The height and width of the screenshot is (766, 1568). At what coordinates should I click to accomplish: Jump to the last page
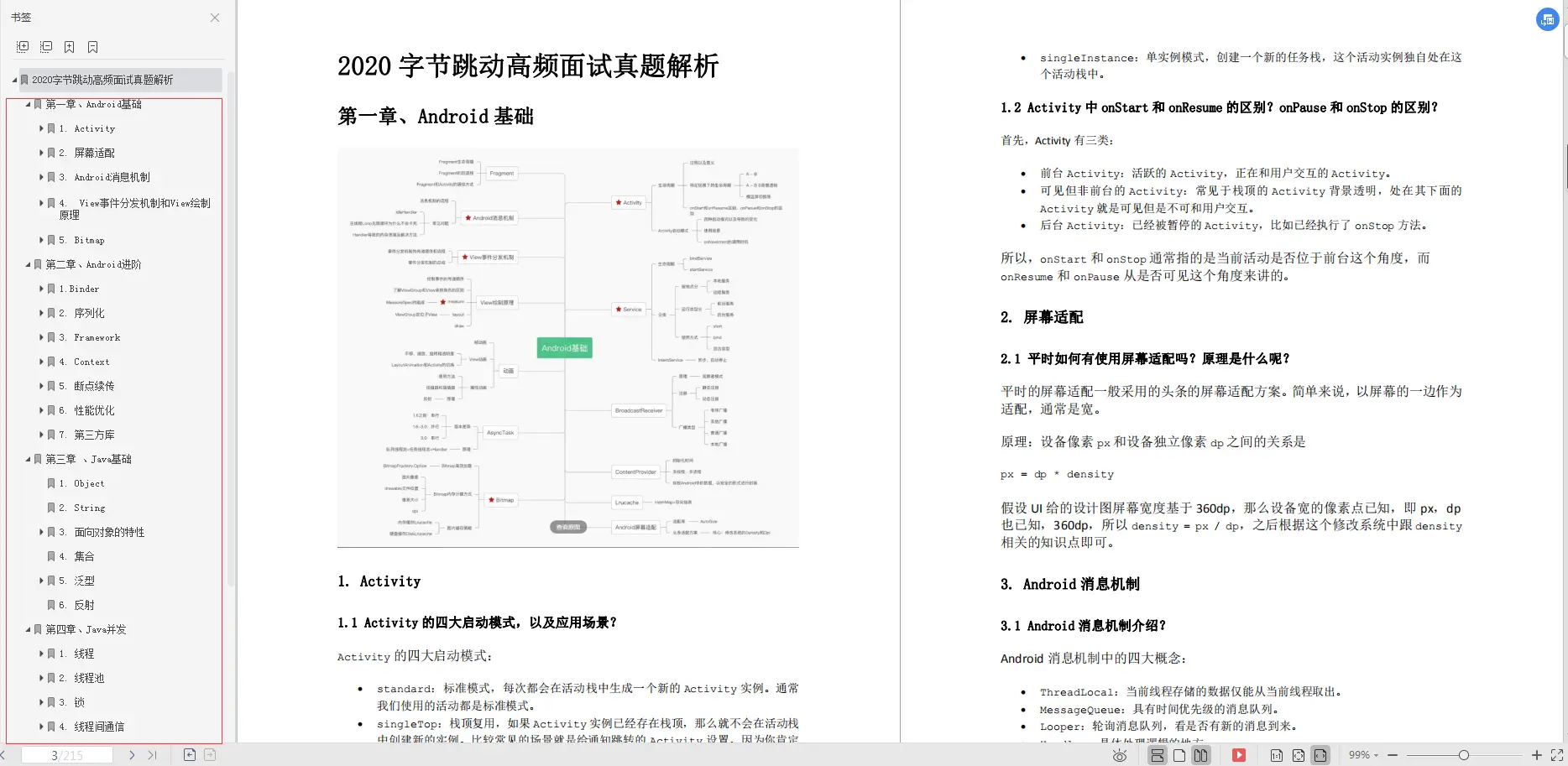[152, 755]
